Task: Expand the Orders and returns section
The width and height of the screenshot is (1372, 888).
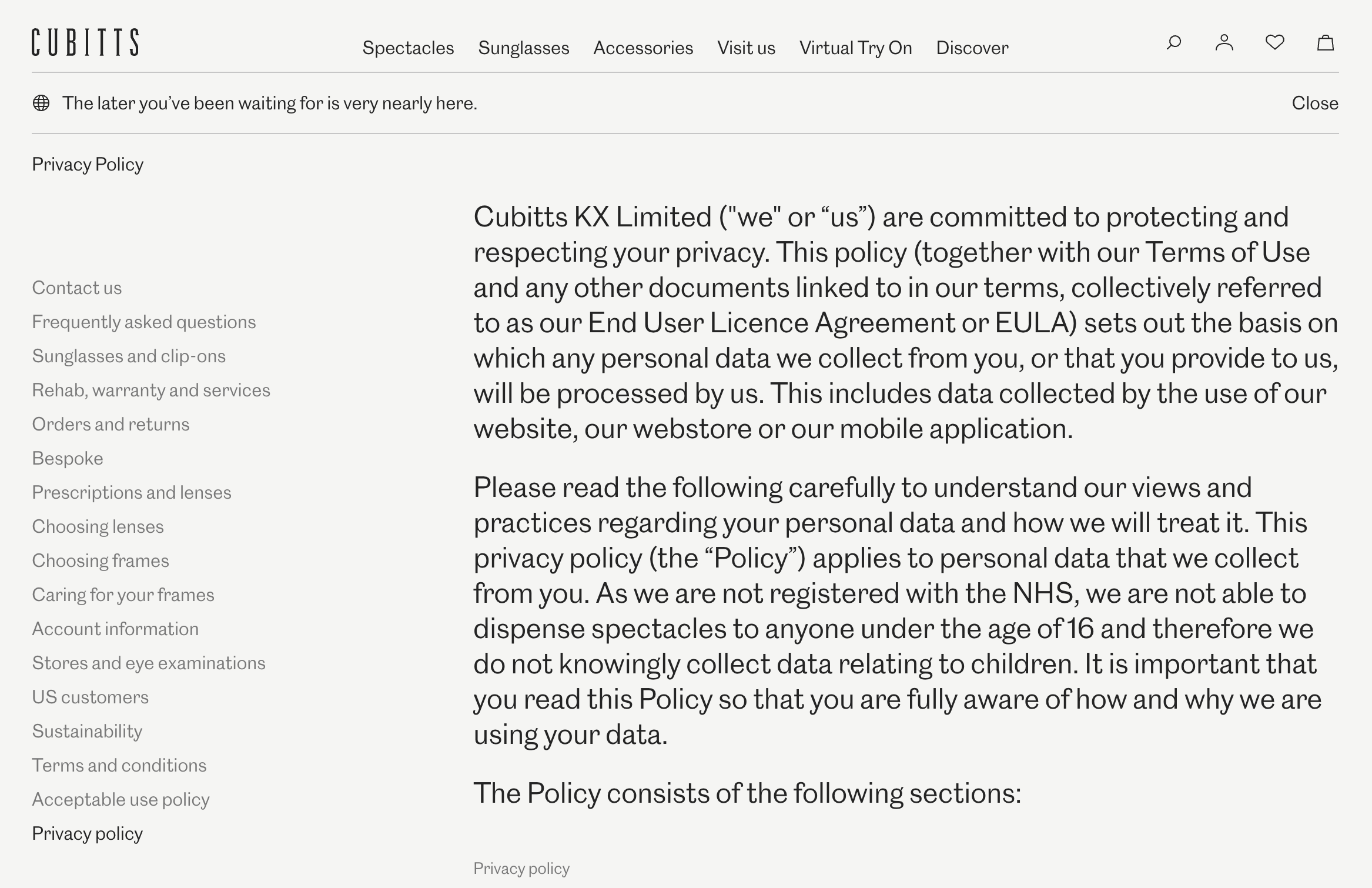Action: click(110, 424)
